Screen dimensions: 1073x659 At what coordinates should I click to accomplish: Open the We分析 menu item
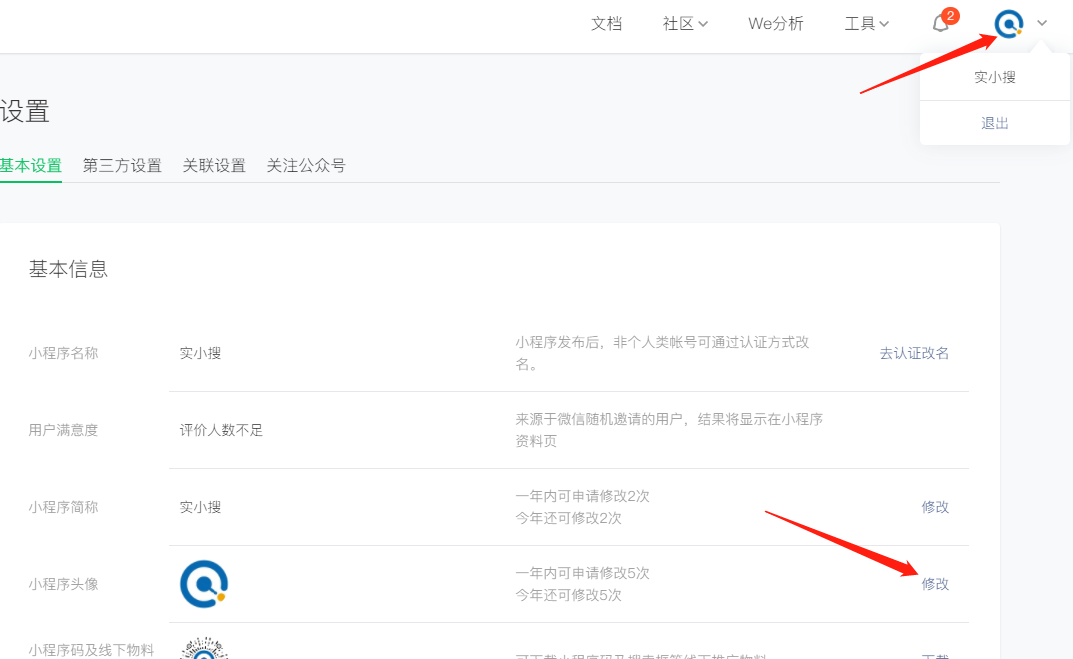(x=775, y=24)
